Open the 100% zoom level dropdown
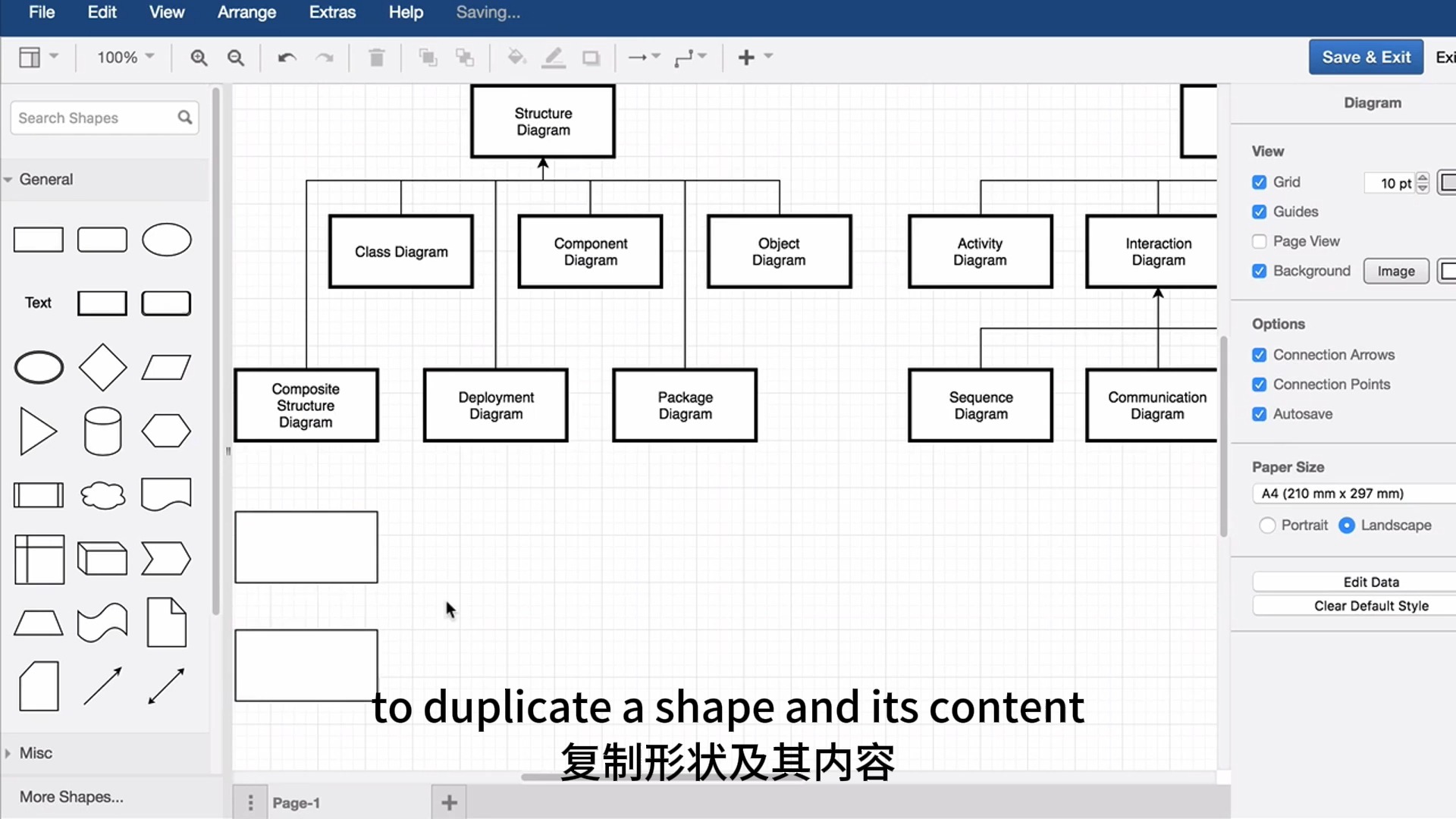Image resolution: width=1456 pixels, height=819 pixels. click(124, 57)
